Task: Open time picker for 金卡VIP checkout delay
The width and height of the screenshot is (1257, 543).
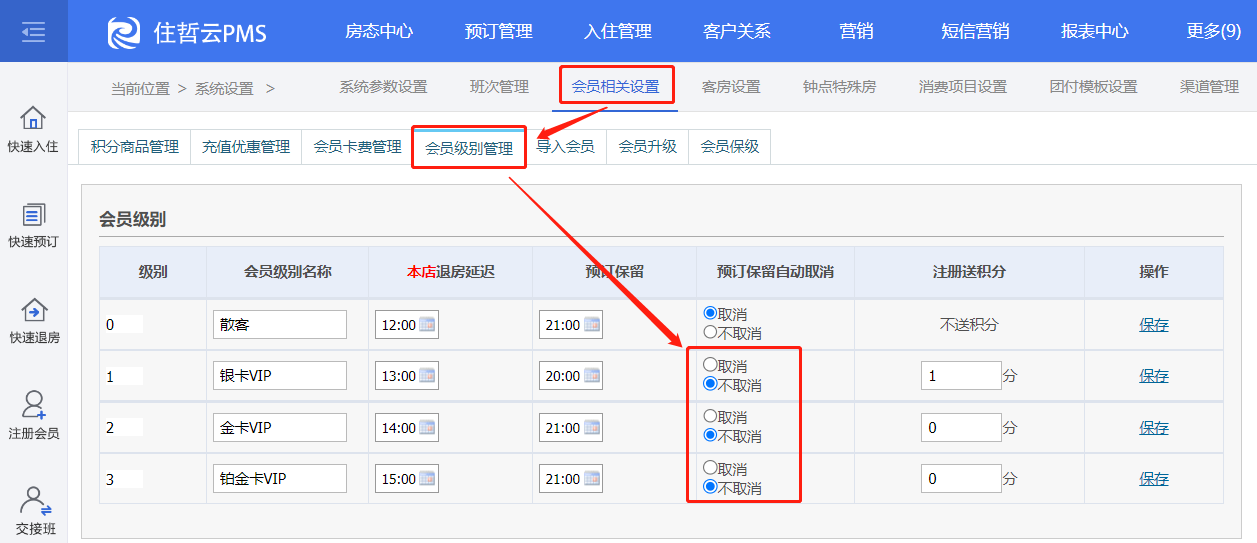Action: [427, 428]
